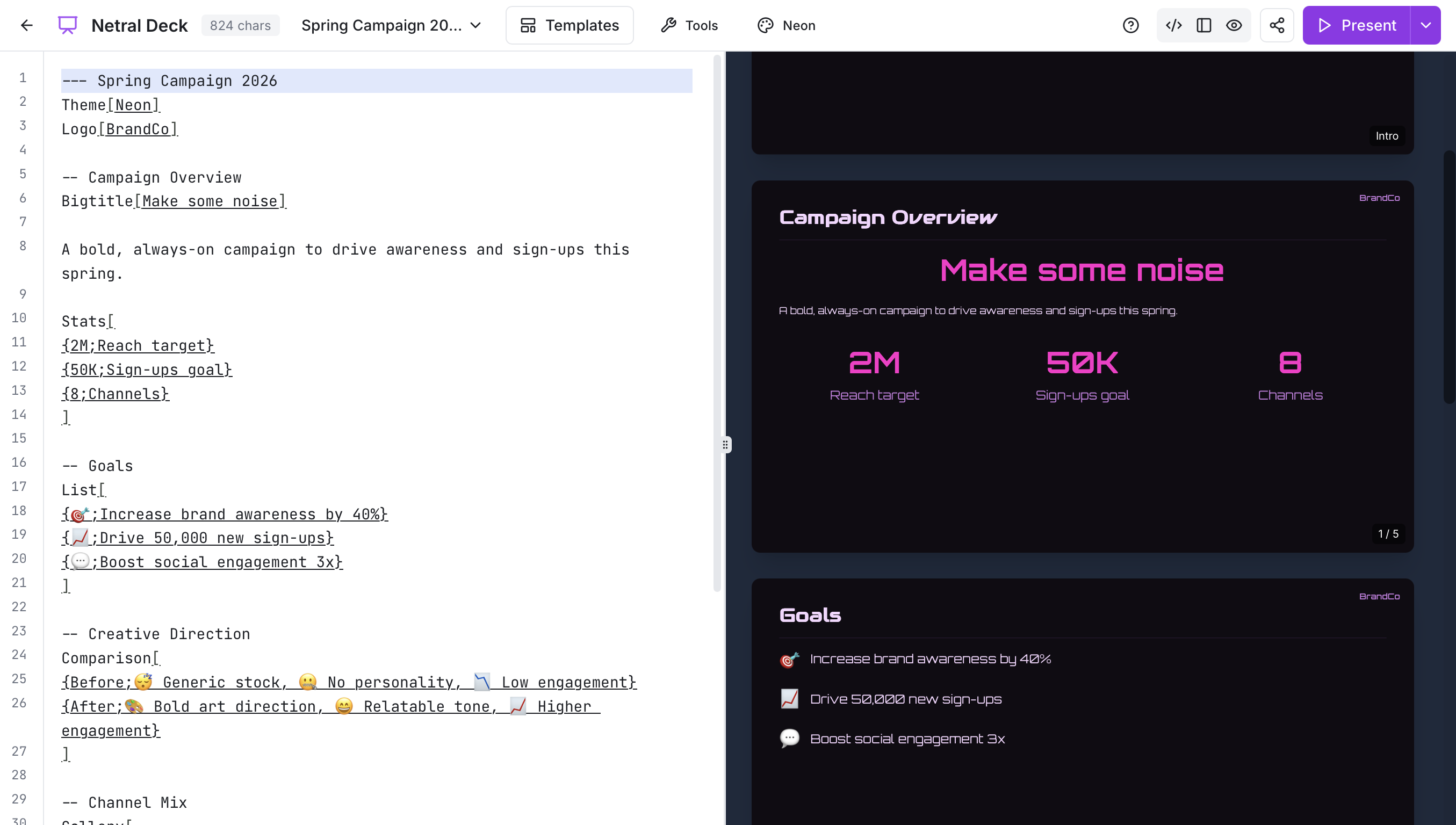Click speech bubble emoji beside engagement goal
Viewport: 1456px width, 825px height.
[789, 739]
